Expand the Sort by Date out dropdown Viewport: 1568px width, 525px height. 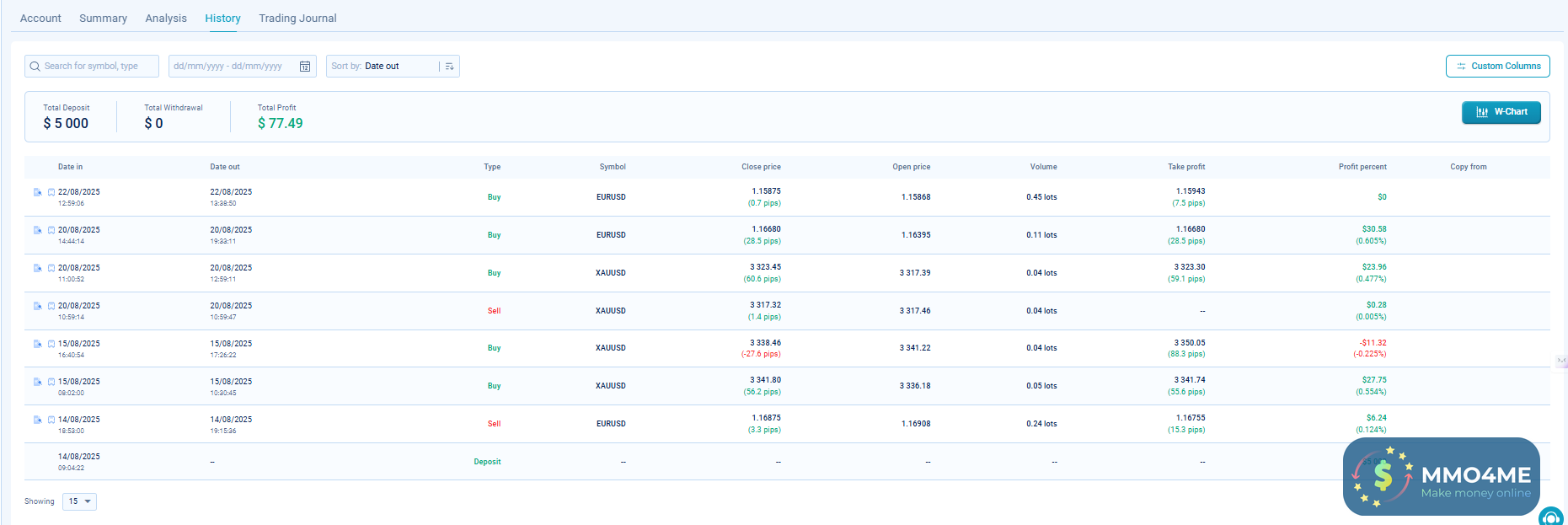coord(384,67)
